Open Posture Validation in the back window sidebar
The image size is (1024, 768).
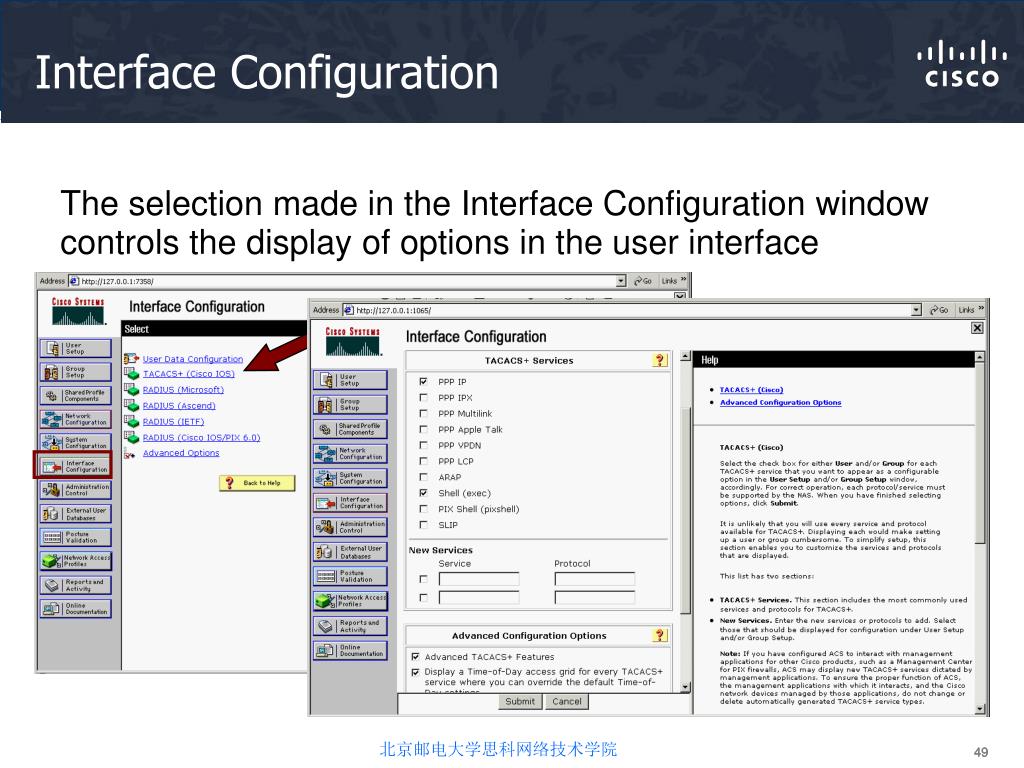point(75,536)
